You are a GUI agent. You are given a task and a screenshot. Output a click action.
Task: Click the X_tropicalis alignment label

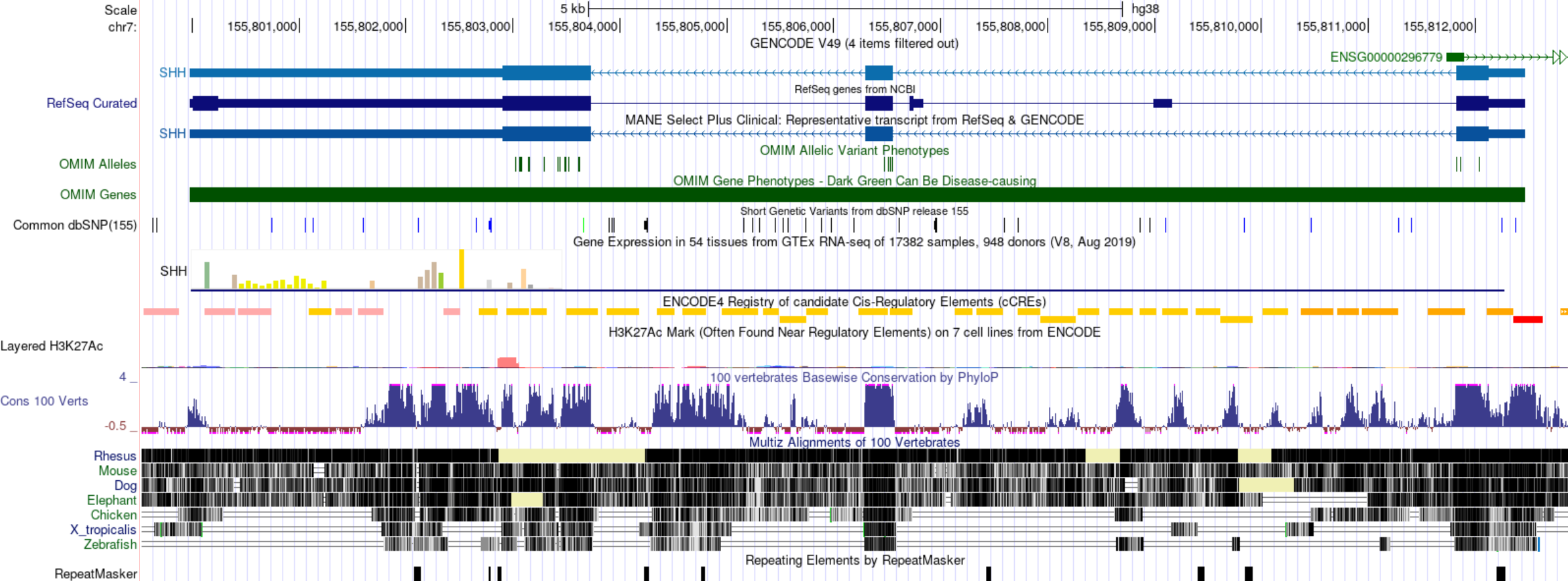tap(103, 530)
